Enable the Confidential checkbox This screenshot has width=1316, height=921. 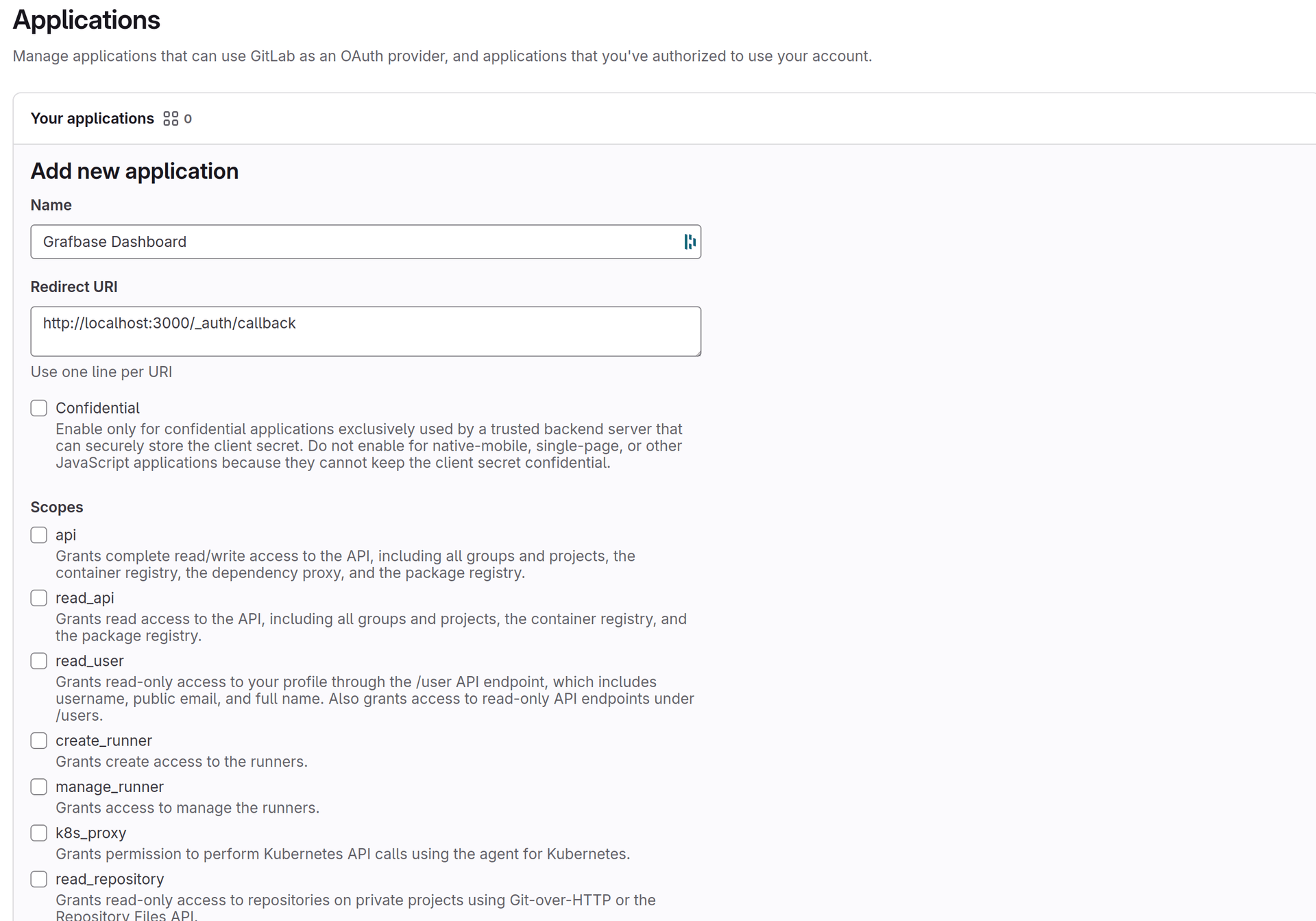38,407
